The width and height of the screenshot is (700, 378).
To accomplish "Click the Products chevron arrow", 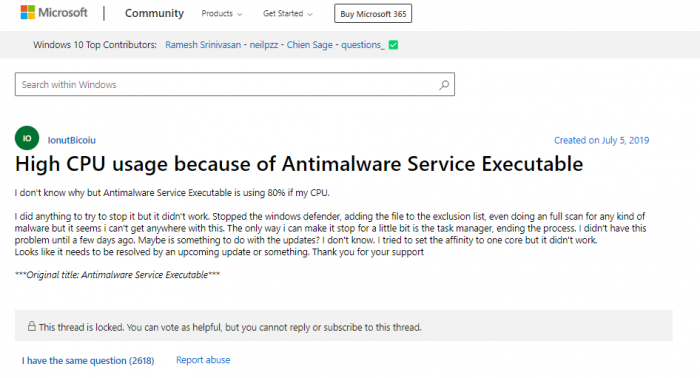I will point(240,14).
